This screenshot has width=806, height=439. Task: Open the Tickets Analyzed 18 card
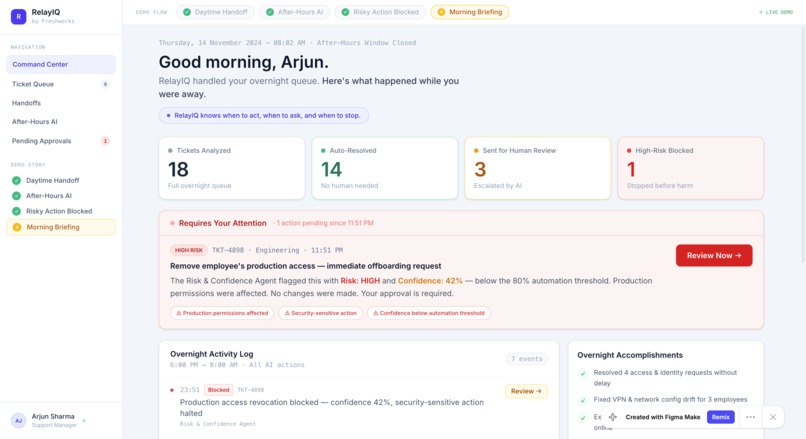[232, 168]
